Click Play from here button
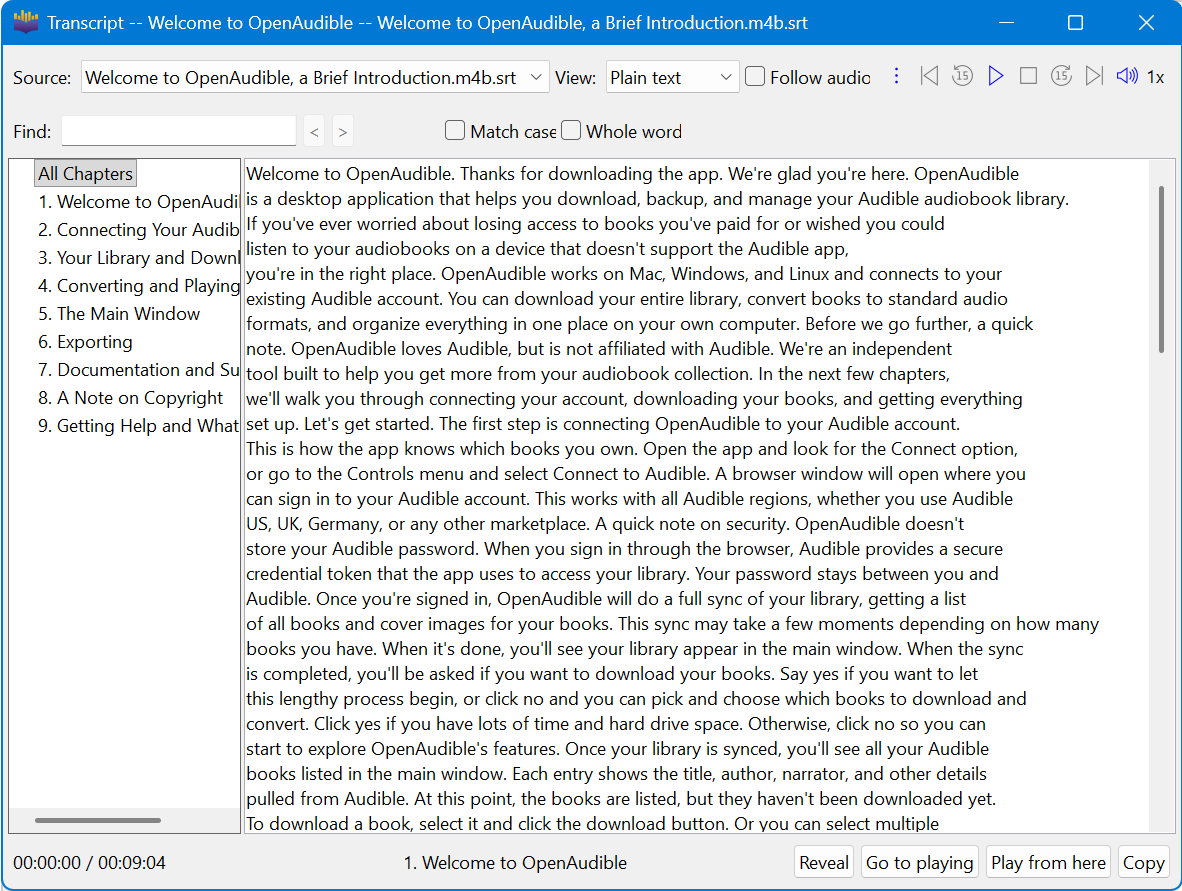The width and height of the screenshot is (1182, 891). [x=1049, y=862]
